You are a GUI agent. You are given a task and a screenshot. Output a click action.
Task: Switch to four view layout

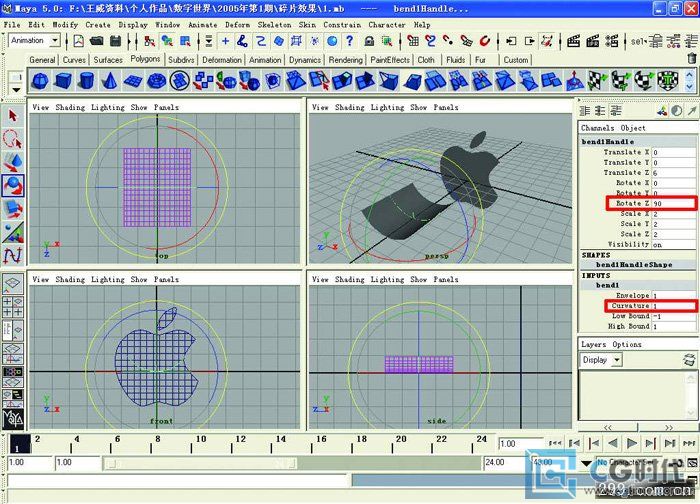[x=12, y=307]
